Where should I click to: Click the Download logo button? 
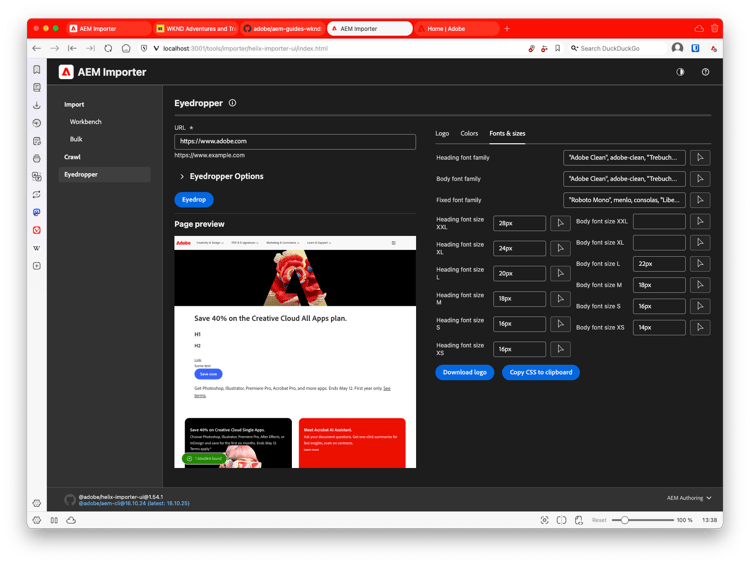464,372
